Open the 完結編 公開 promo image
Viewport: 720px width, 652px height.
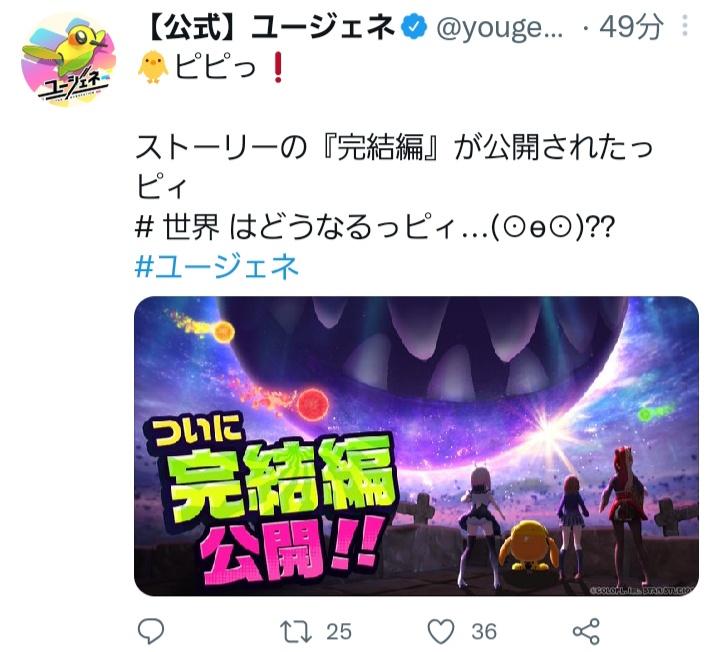[416, 446]
